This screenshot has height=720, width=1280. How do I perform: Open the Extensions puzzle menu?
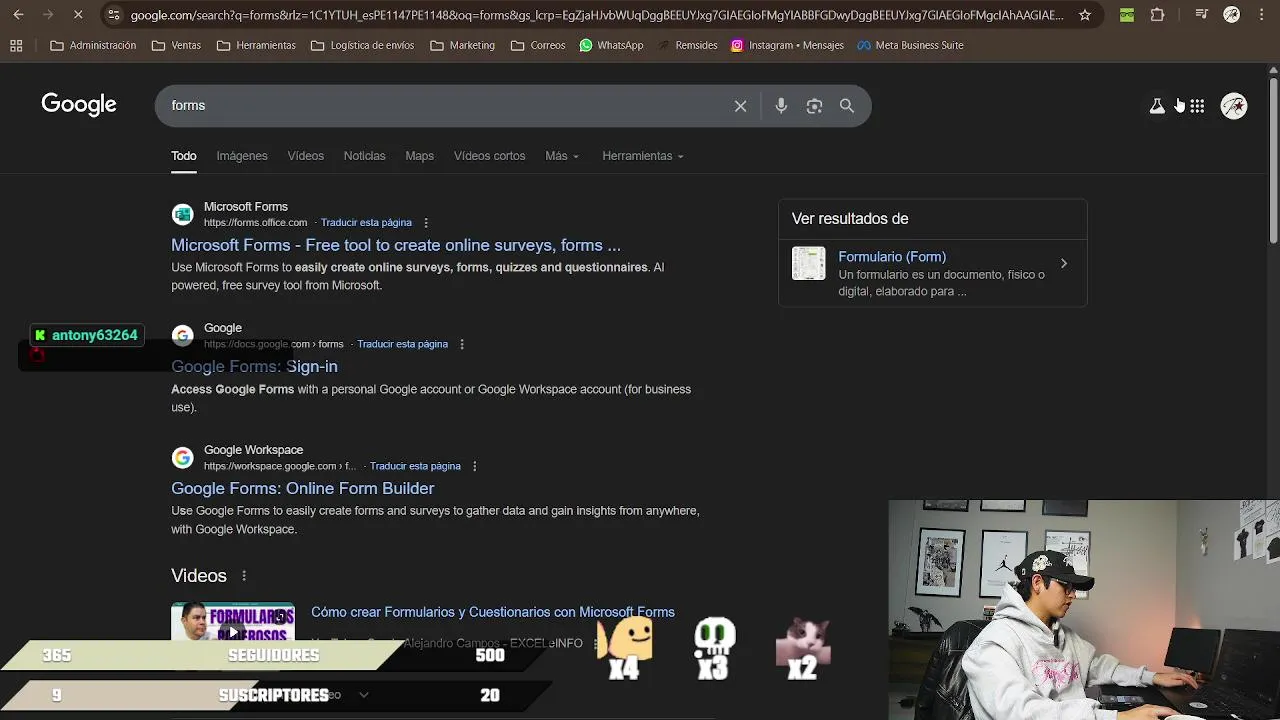click(x=1157, y=15)
